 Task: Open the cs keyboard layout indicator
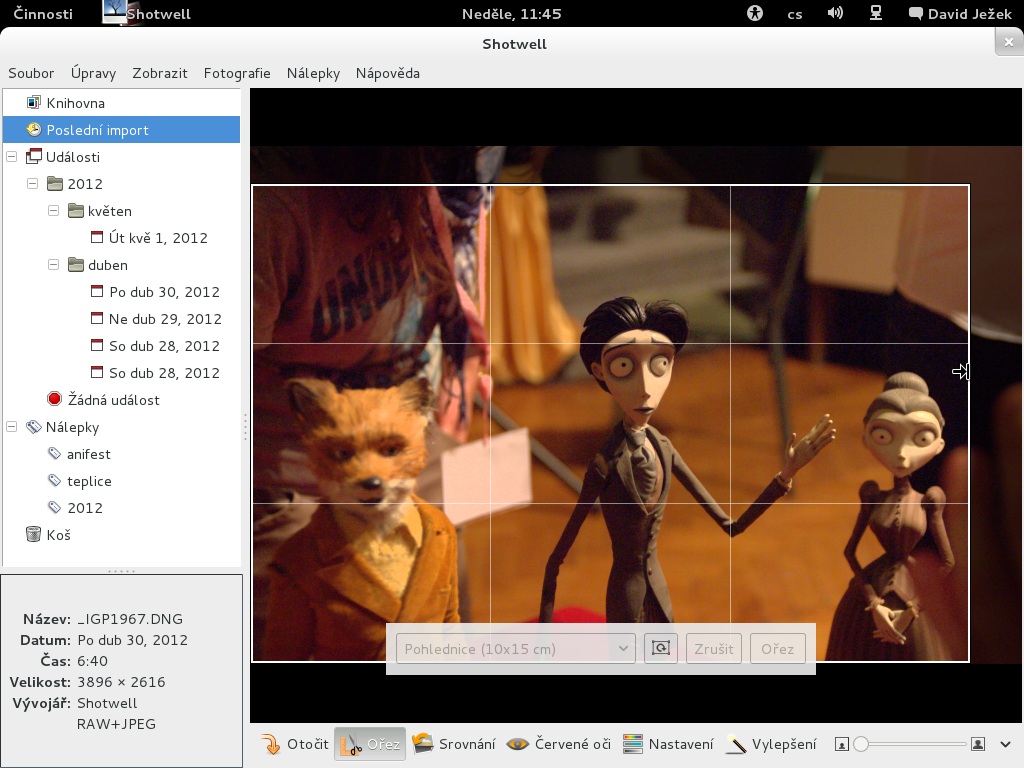click(x=795, y=14)
